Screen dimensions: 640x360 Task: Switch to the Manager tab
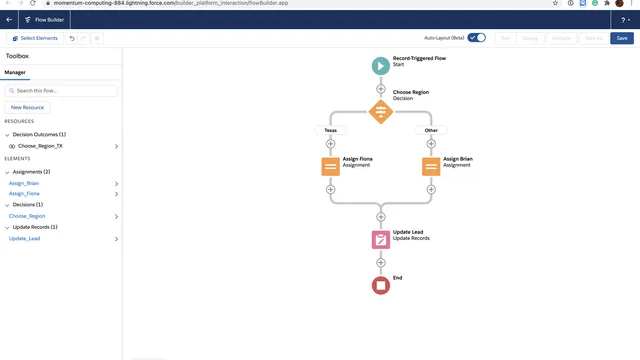15,72
